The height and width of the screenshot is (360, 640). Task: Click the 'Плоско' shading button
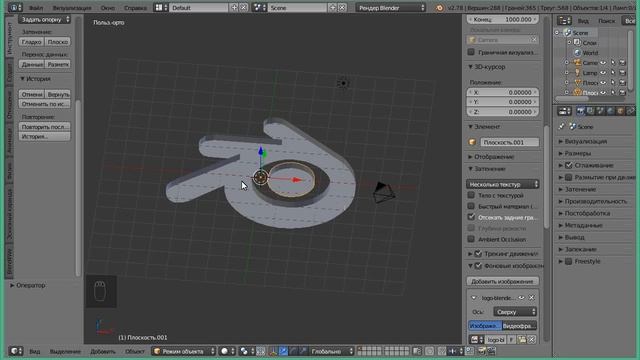(58, 42)
